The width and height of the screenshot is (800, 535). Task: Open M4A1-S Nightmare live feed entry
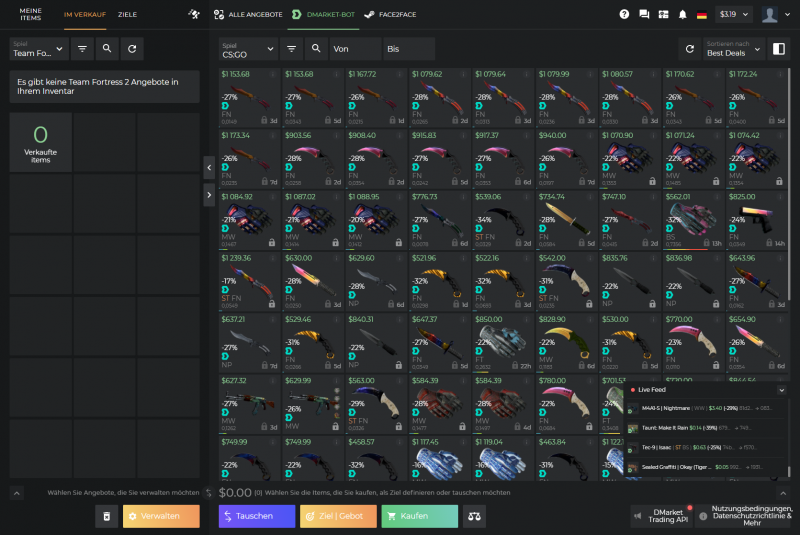(706, 409)
